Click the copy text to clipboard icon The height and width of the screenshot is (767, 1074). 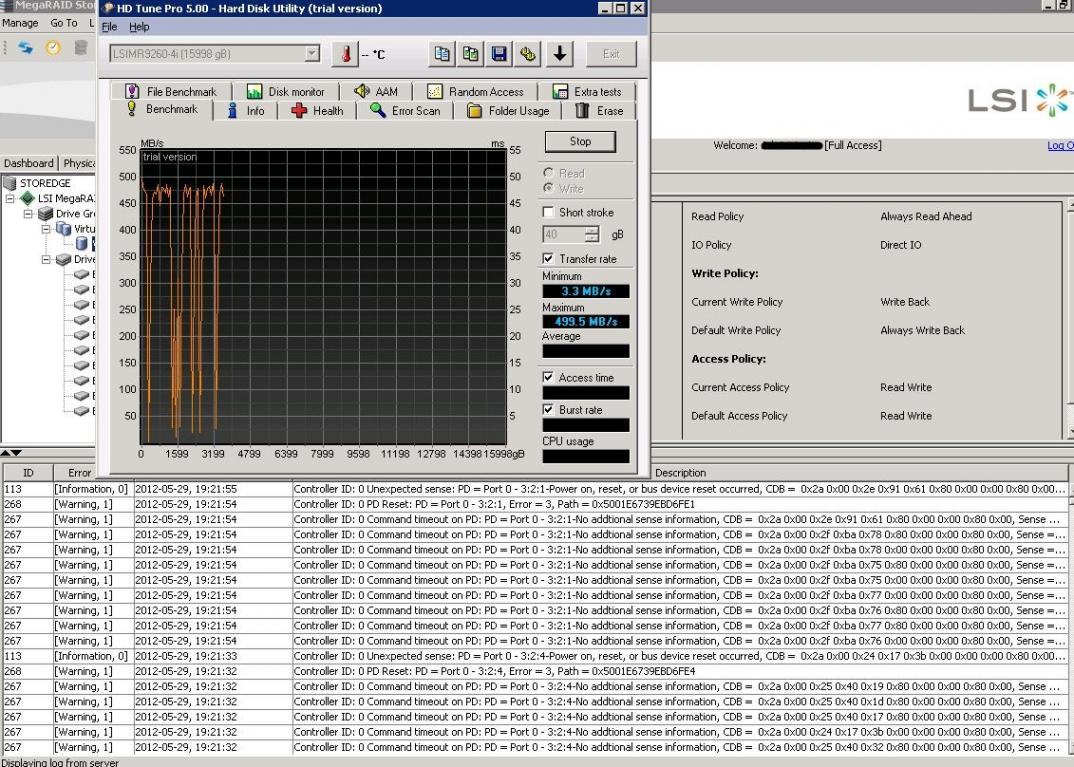pyautogui.click(x=442, y=54)
